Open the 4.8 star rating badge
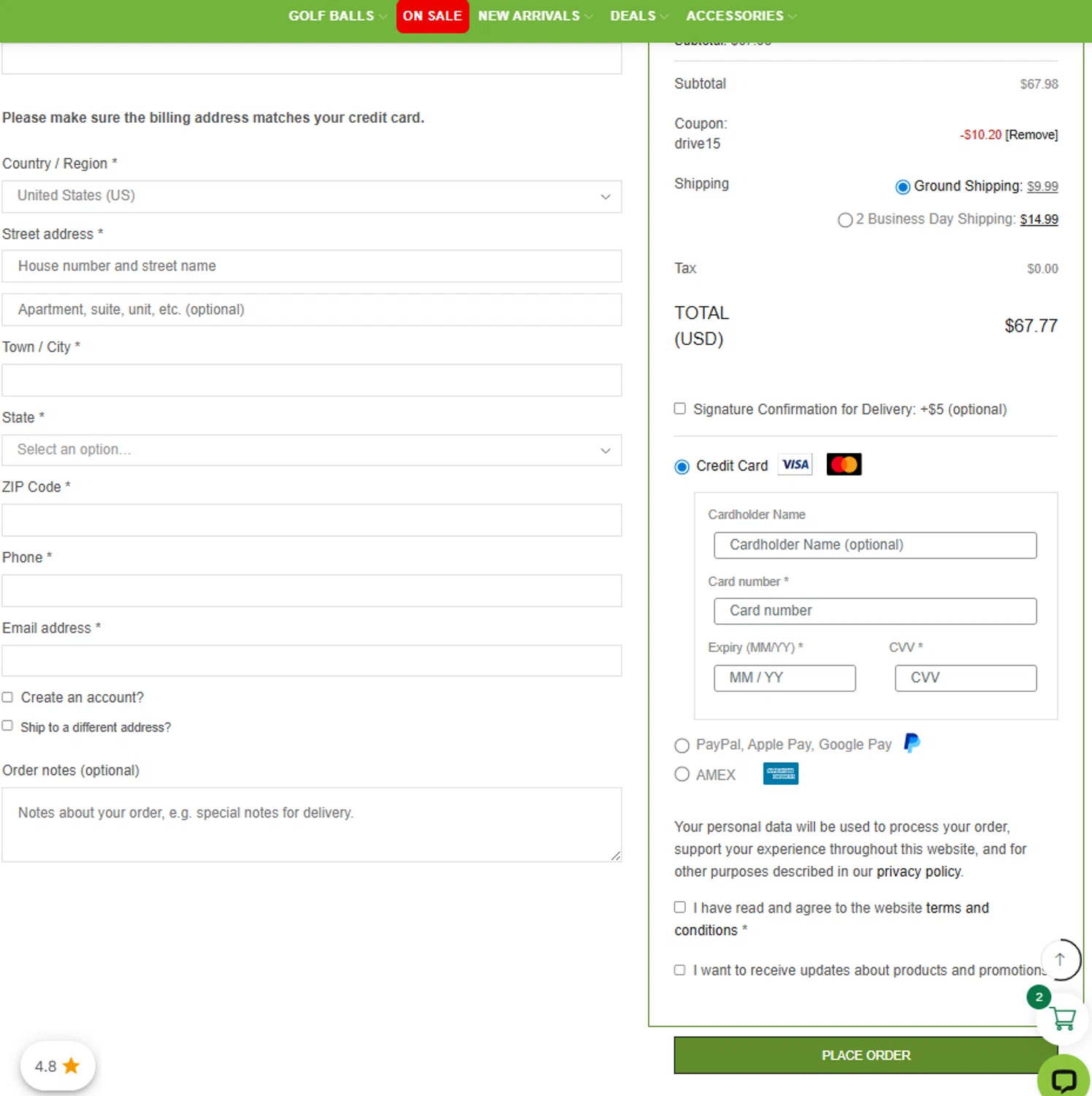Screen dimensions: 1092x1096 click(x=58, y=1066)
